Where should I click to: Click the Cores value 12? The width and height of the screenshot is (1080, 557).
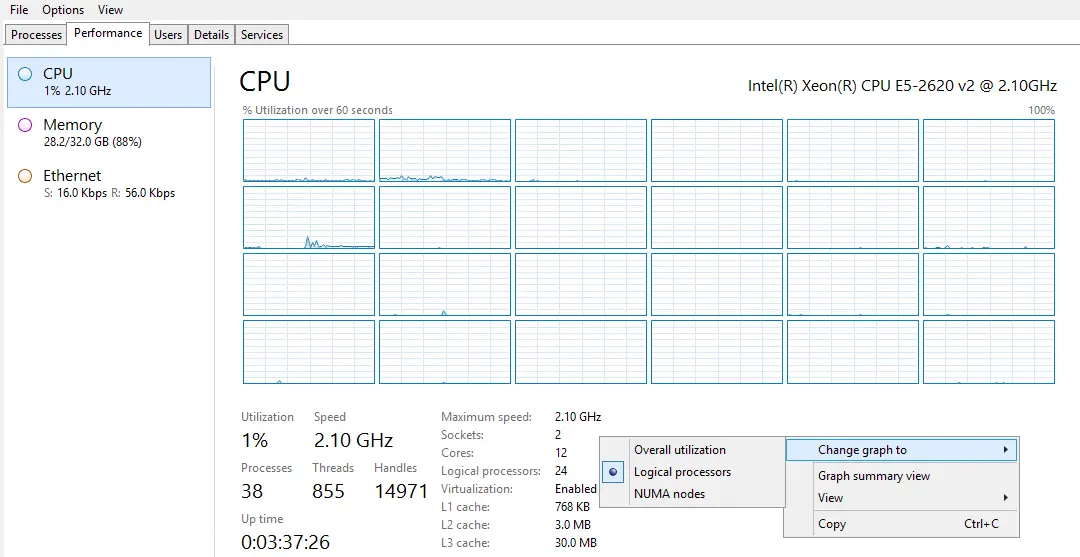561,453
